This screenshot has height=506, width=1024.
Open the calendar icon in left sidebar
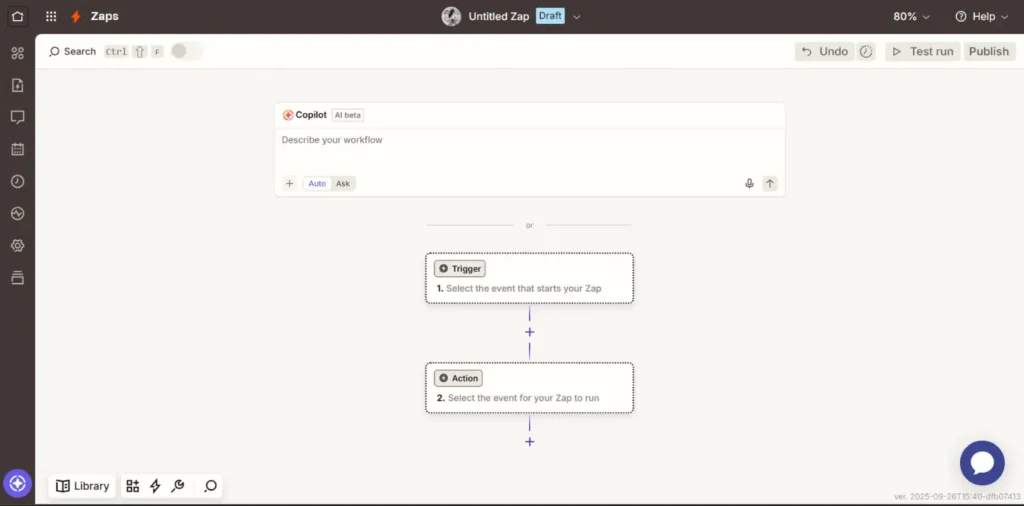click(x=17, y=149)
